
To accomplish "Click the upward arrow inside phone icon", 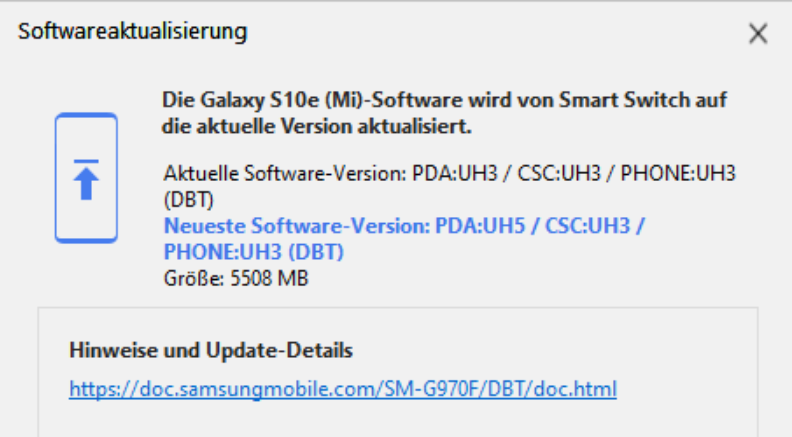I will click(86, 180).
